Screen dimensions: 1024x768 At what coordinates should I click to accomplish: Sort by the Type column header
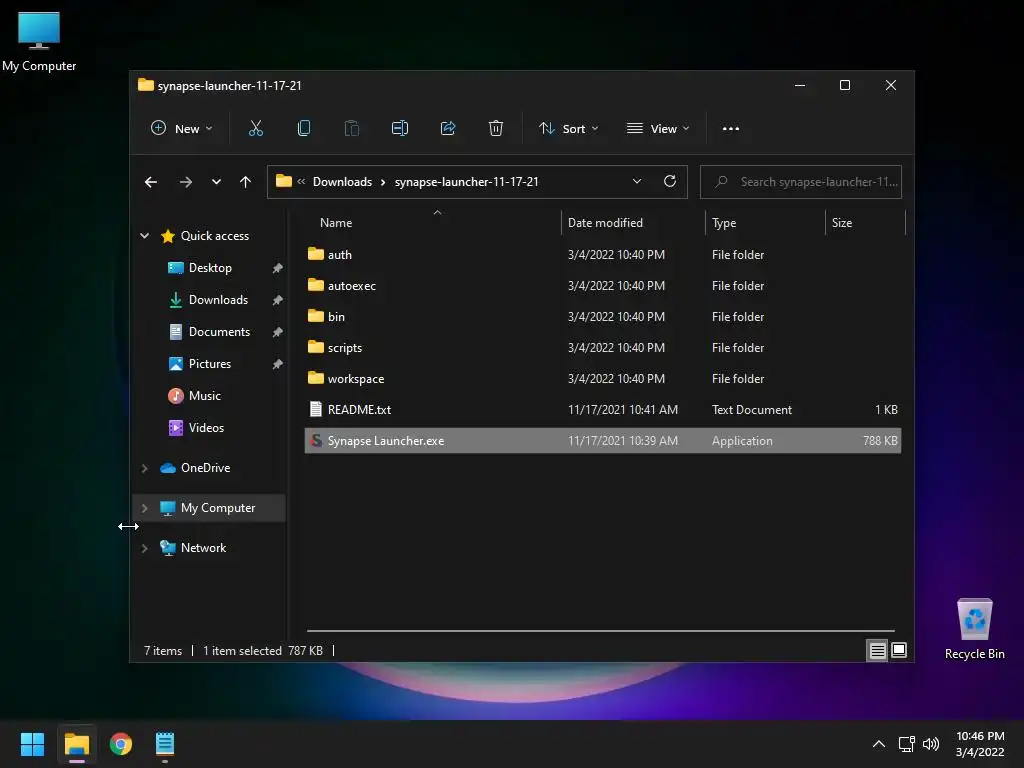(x=724, y=223)
